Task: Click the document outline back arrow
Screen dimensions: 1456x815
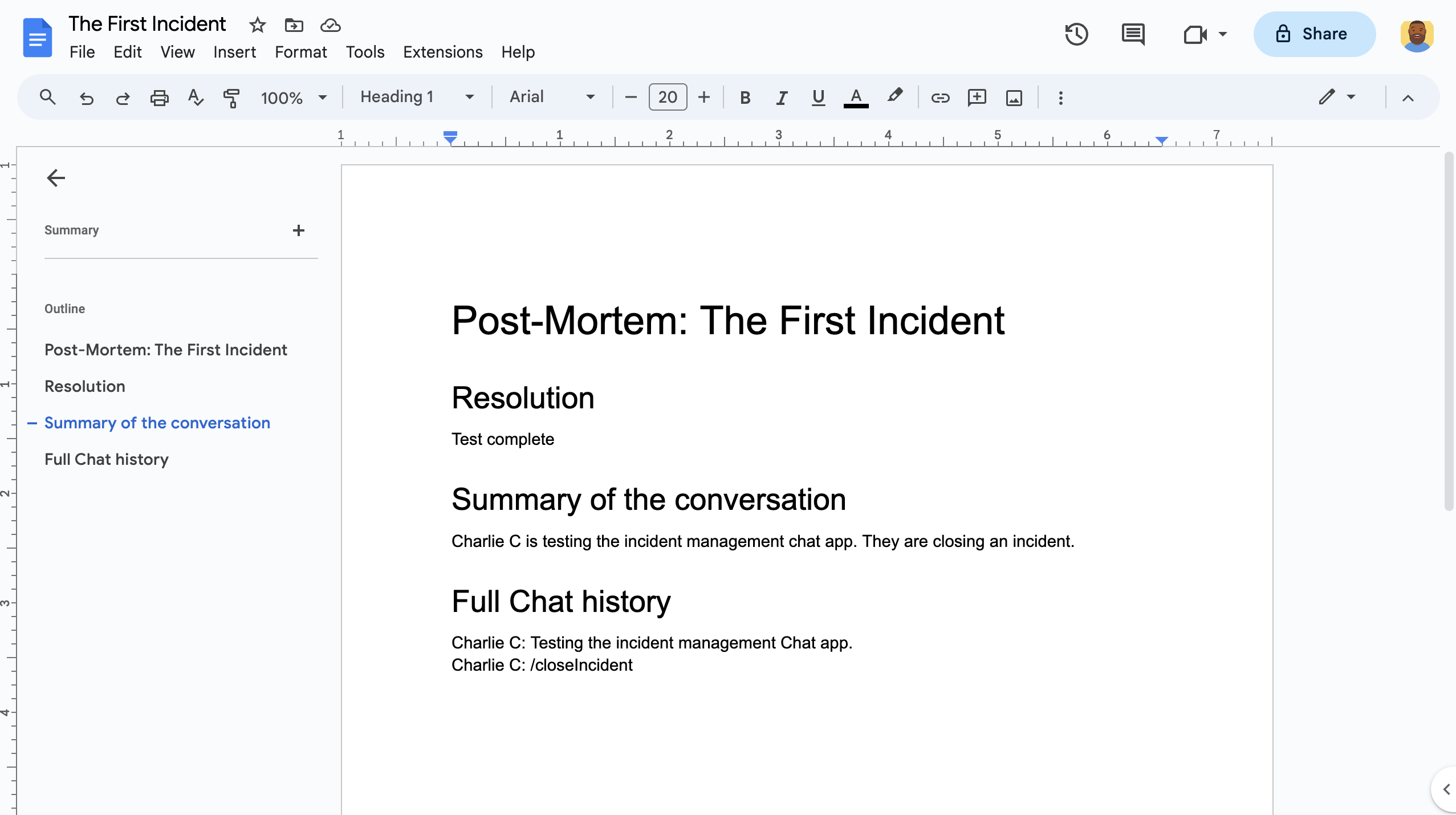Action: 54,178
